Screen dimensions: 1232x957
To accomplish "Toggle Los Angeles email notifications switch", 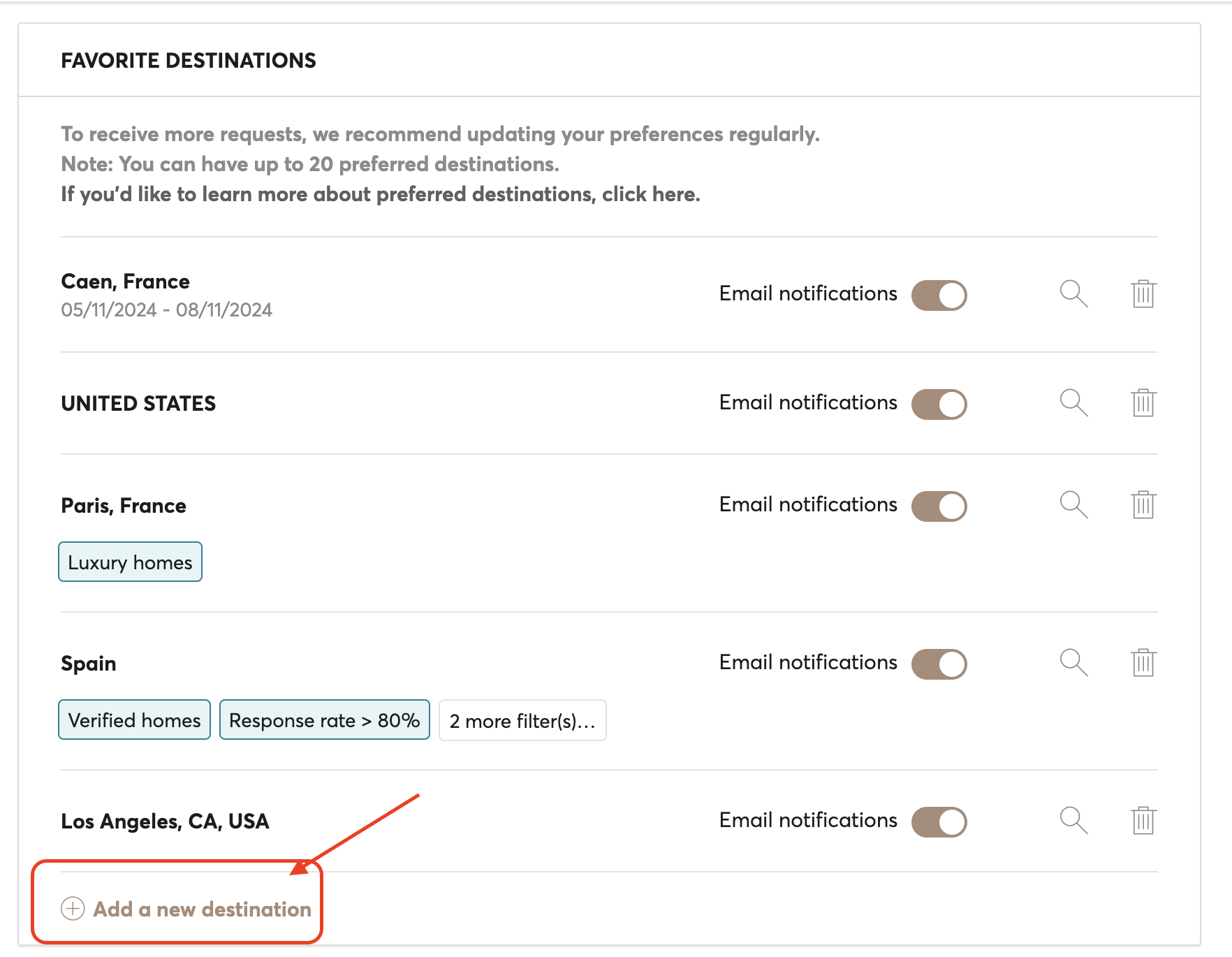I will point(939,822).
